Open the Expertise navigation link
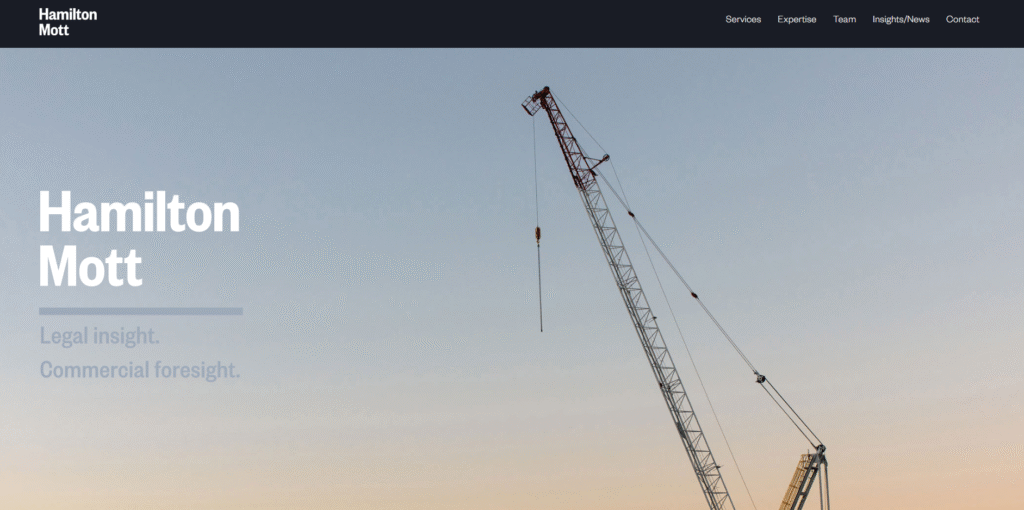 point(797,20)
